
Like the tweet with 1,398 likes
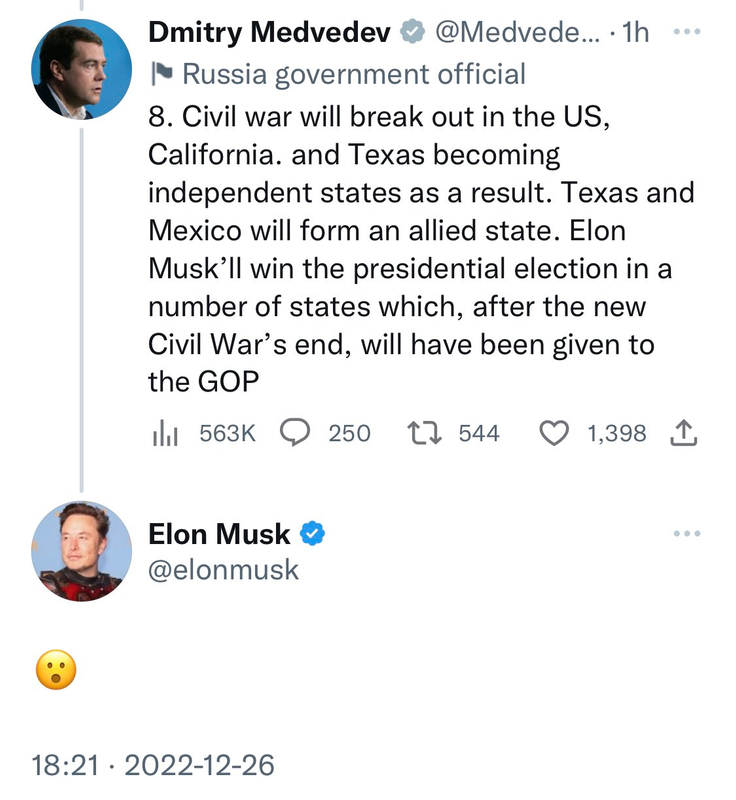(x=553, y=433)
